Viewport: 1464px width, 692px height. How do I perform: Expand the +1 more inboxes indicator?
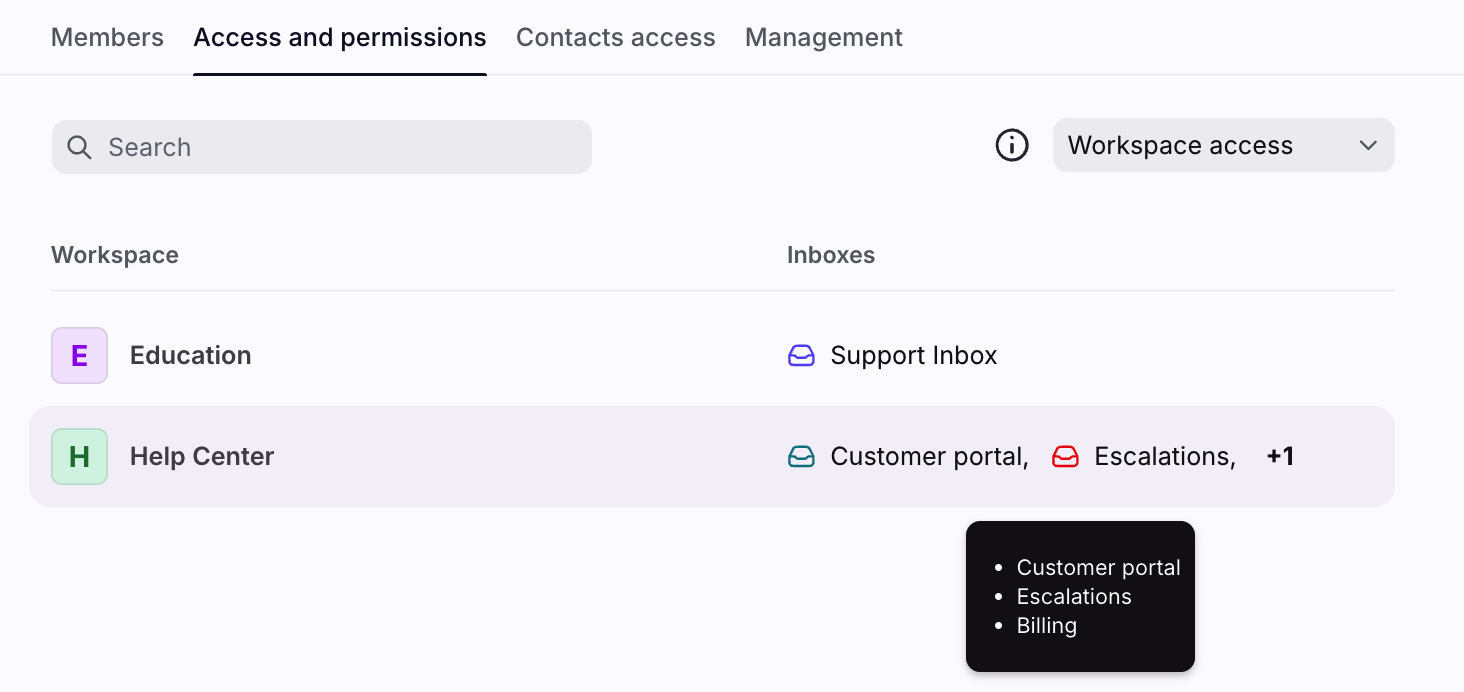pos(1280,457)
